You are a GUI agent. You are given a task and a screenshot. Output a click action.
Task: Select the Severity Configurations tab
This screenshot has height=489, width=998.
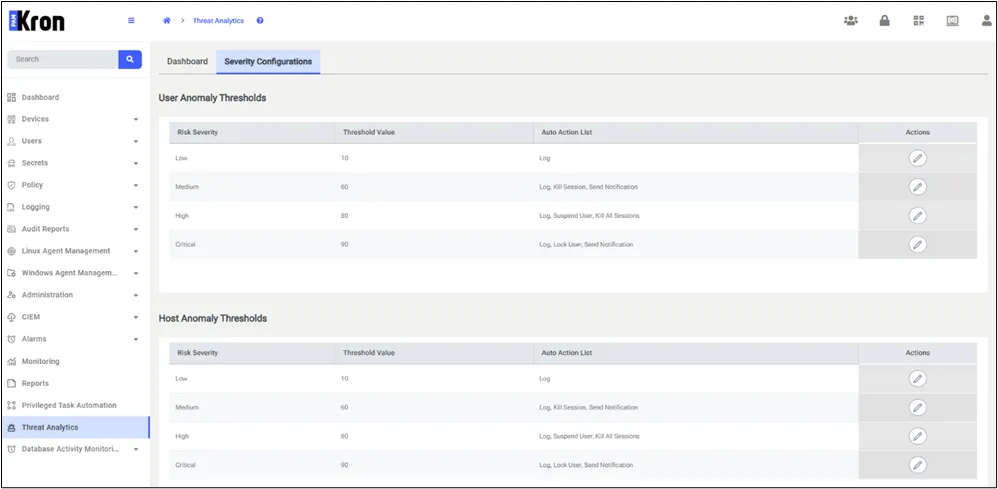[268, 62]
